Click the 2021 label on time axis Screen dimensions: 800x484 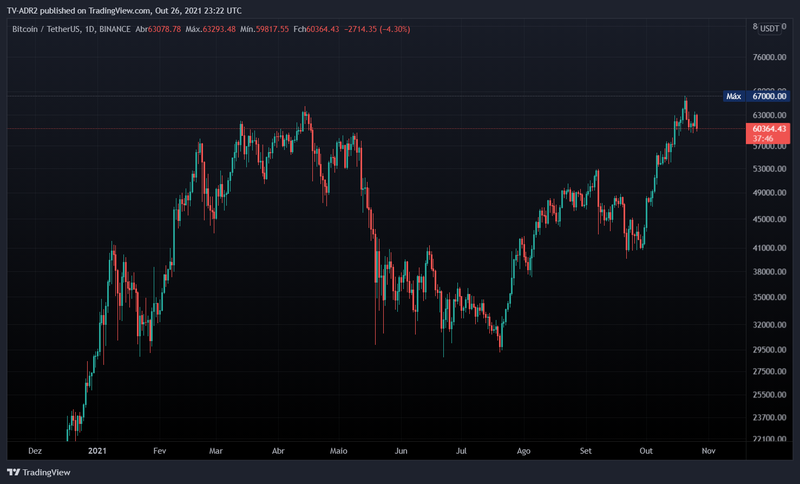pyautogui.click(x=97, y=451)
